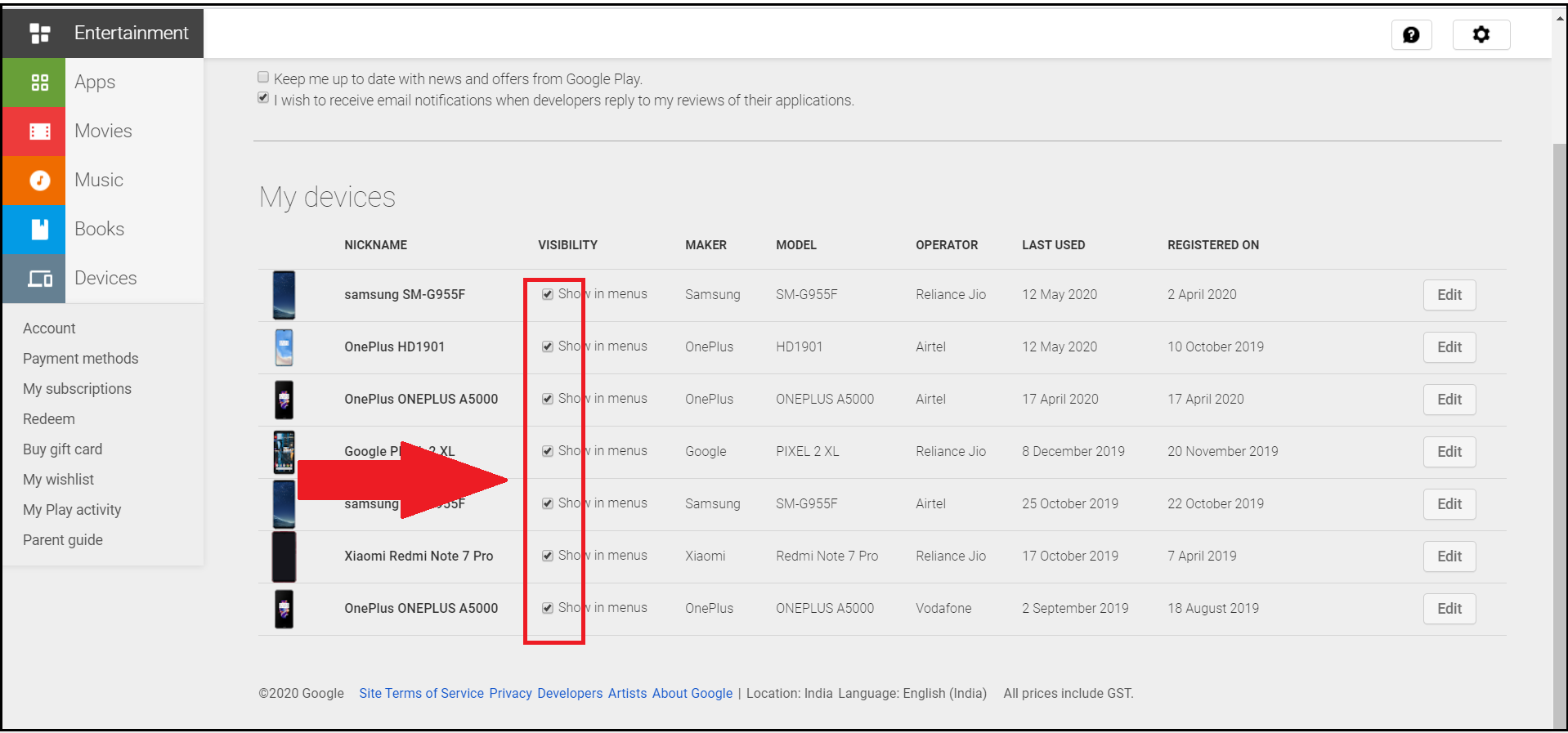Select the Devices menu item
The height and width of the screenshot is (733, 1568).
click(x=105, y=278)
